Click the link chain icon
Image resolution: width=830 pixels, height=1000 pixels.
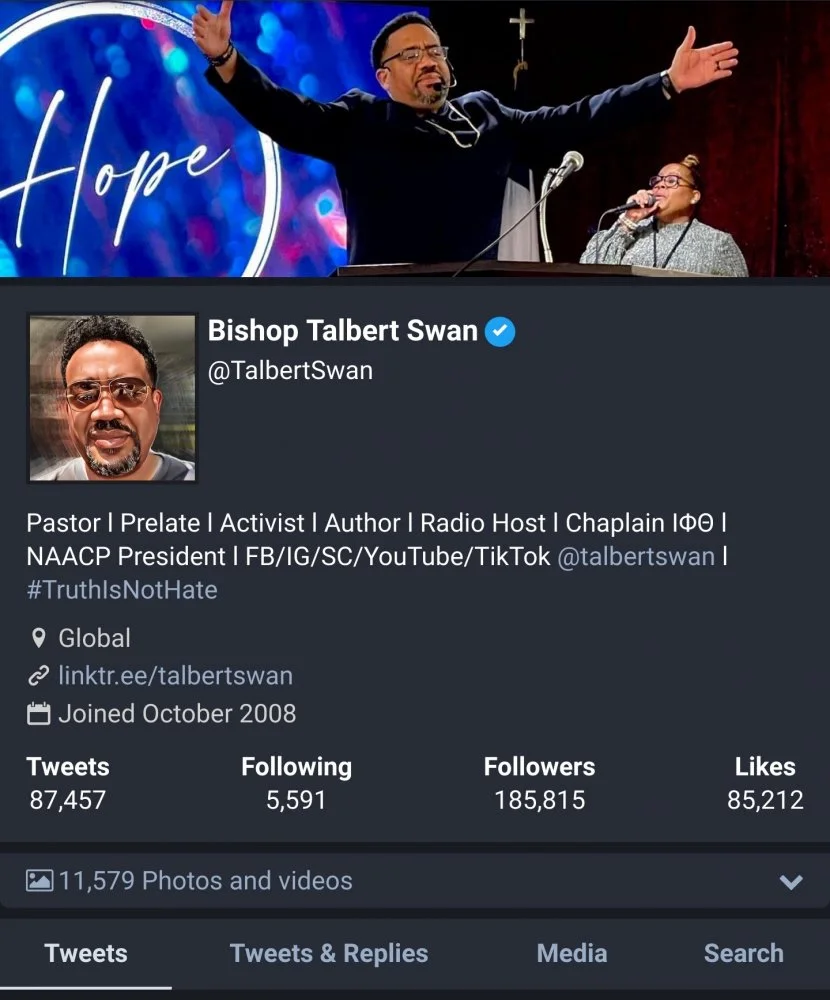coord(39,676)
